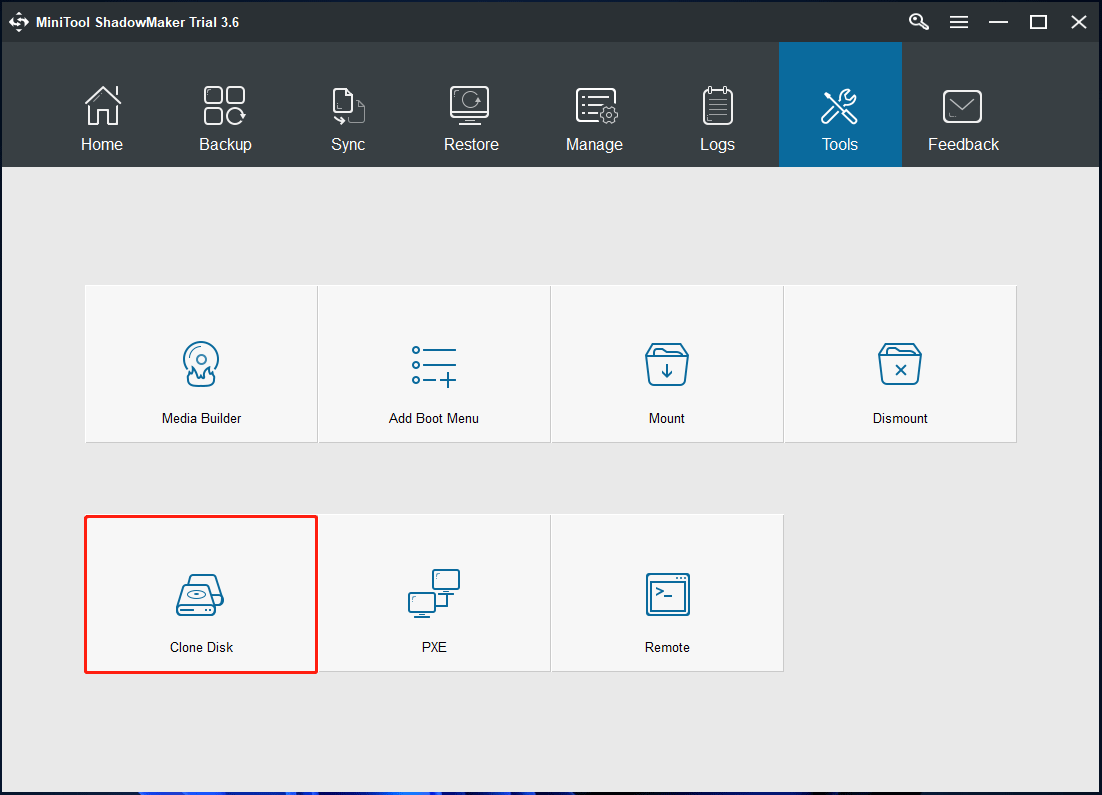1102x795 pixels.
Task: Click the key registration icon
Action: (x=919, y=22)
